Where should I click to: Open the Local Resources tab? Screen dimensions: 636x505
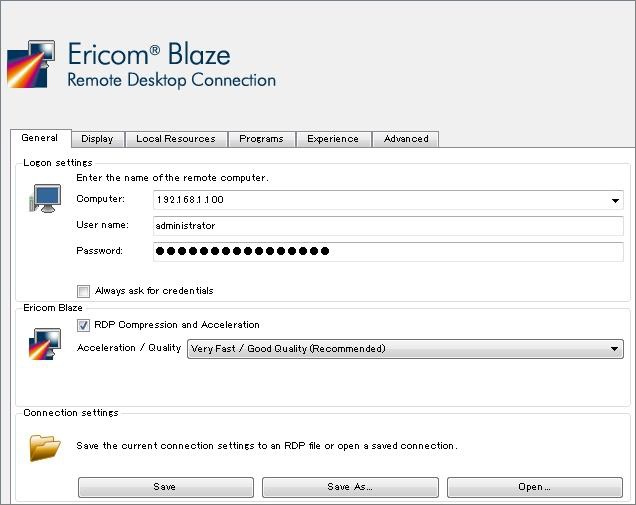coord(176,139)
